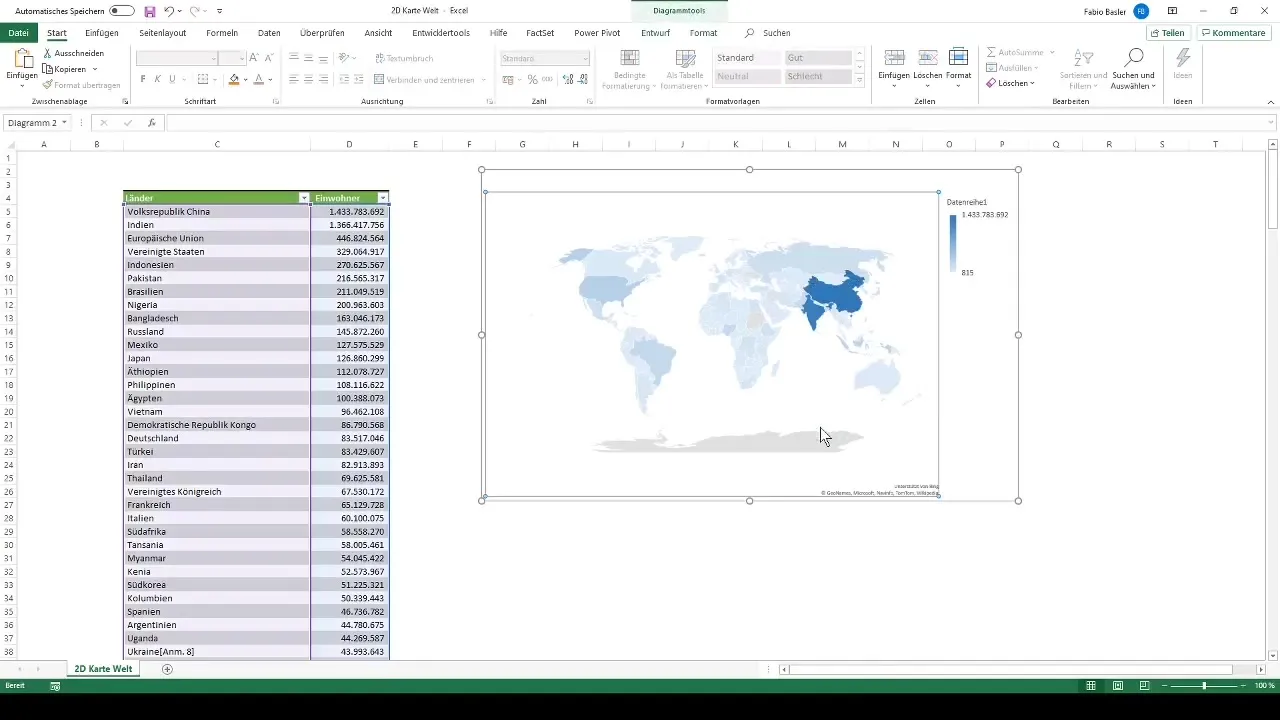Click the zoom slider handle
1280x720 pixels.
pos(1204,686)
